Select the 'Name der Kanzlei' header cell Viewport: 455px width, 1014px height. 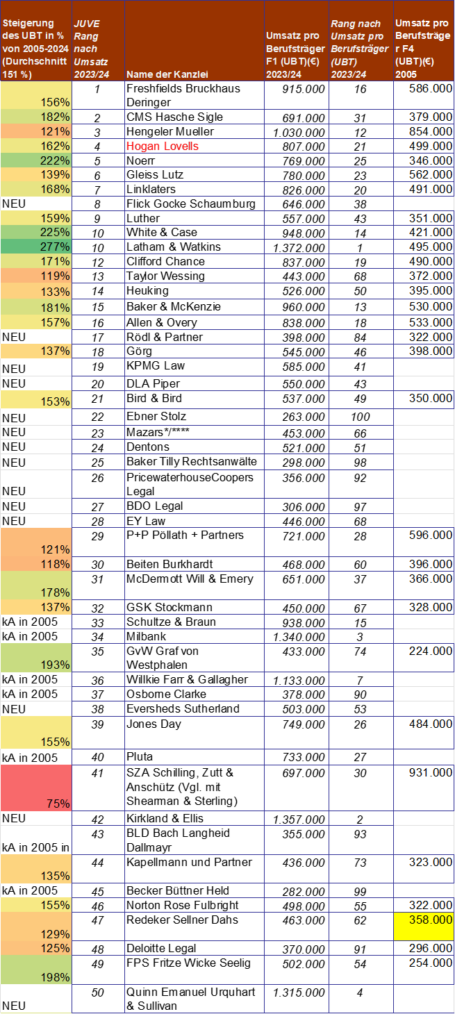point(194,40)
